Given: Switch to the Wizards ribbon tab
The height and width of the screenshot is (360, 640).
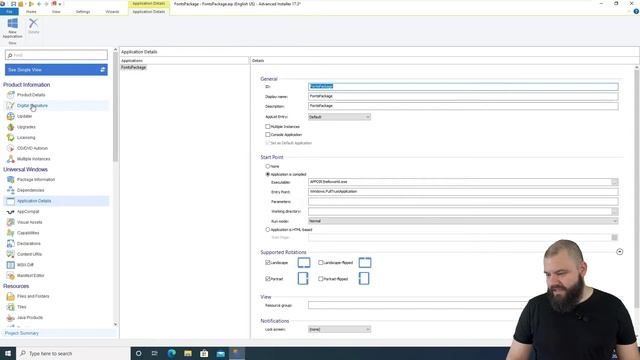Looking at the screenshot, I should (x=112, y=12).
